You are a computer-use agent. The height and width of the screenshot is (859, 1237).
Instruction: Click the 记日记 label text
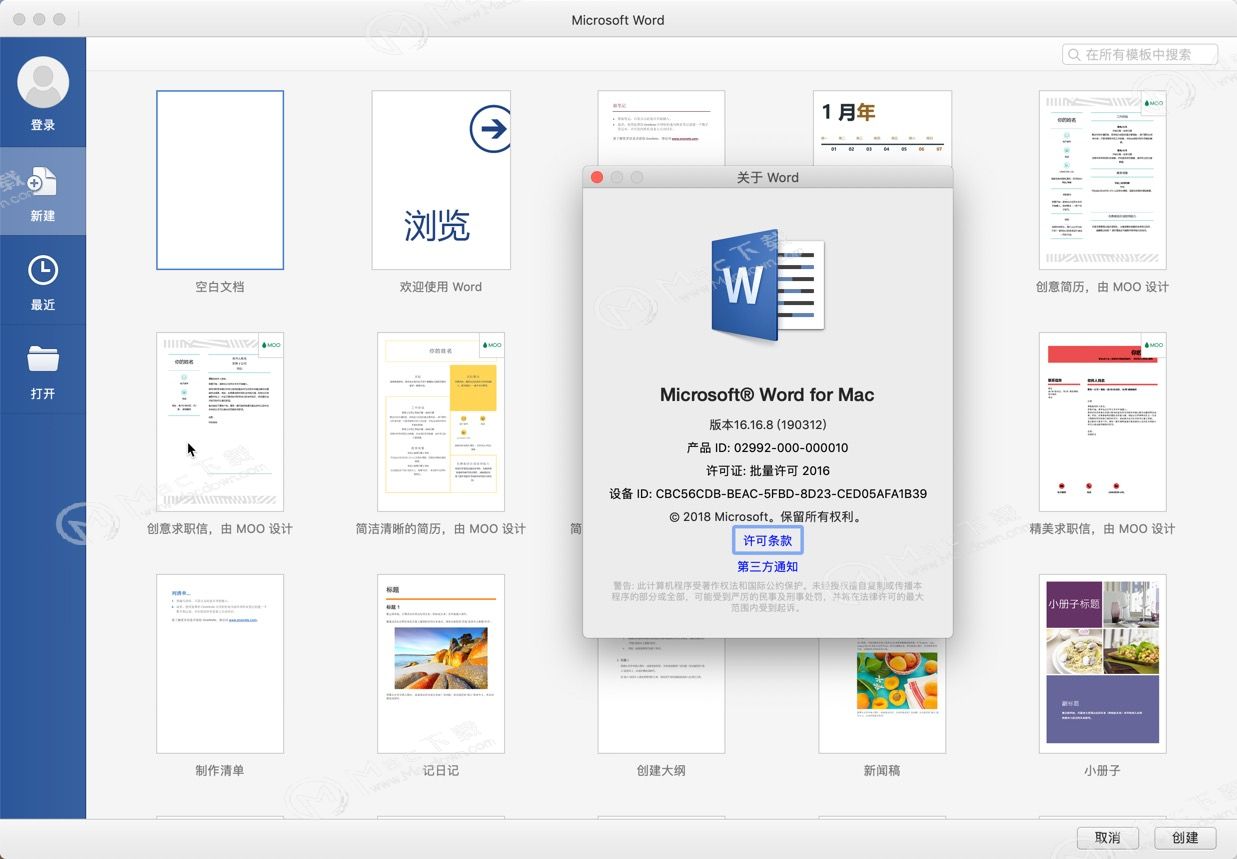coord(441,771)
